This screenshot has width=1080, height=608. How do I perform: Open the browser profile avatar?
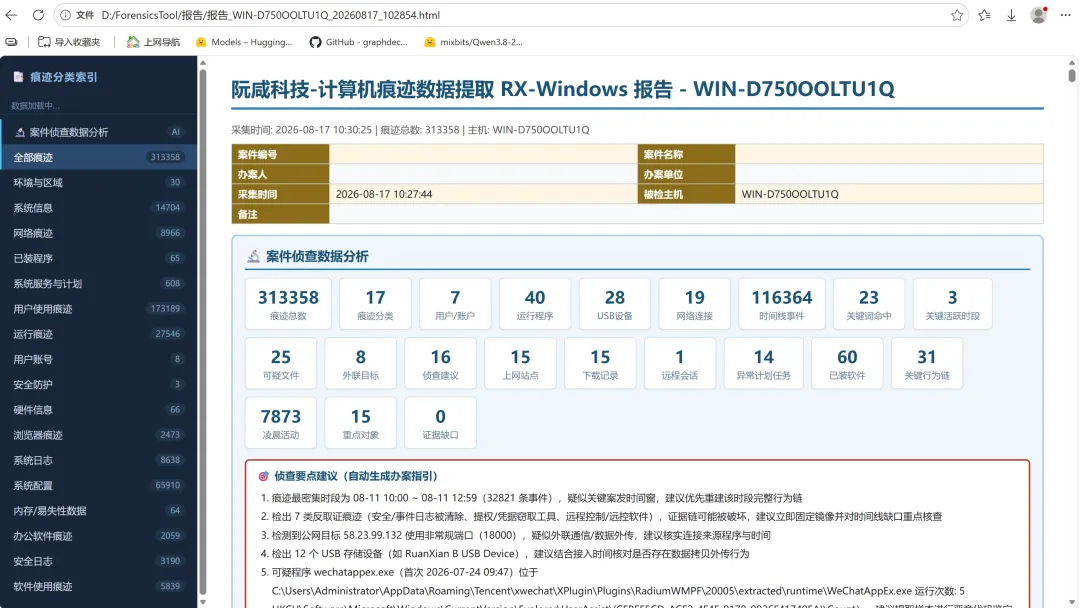[x=1039, y=15]
